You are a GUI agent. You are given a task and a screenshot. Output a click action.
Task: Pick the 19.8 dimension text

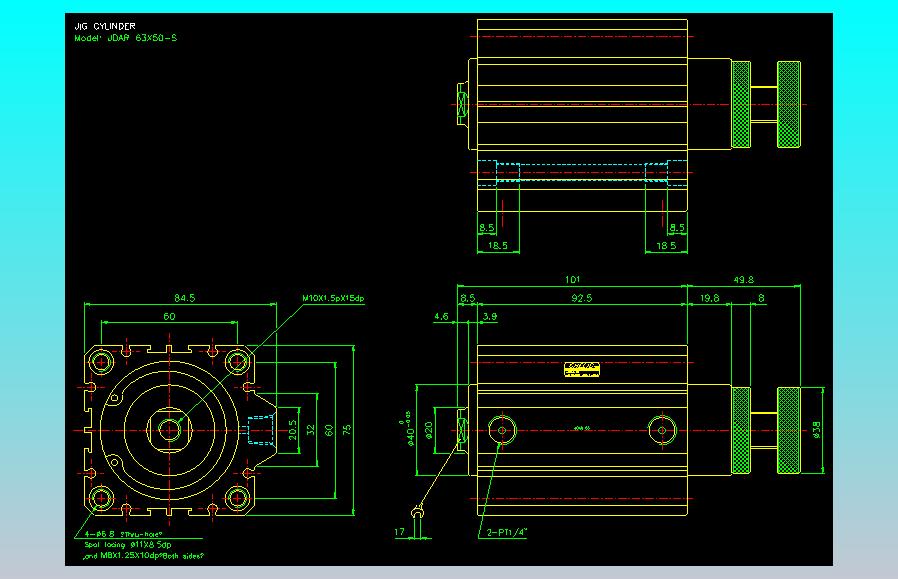coord(709,298)
